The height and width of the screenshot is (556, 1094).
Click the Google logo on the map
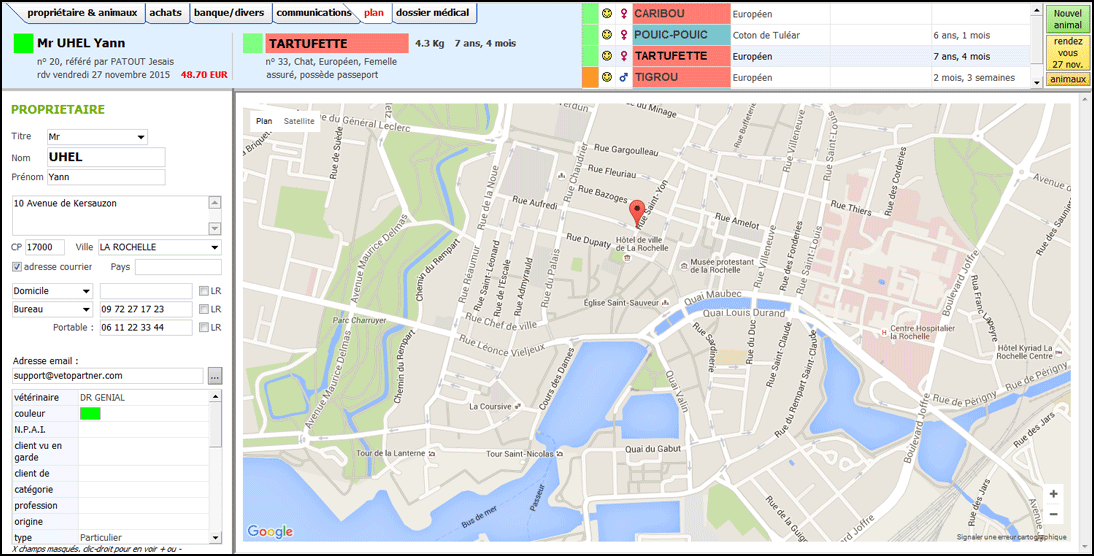(x=270, y=532)
